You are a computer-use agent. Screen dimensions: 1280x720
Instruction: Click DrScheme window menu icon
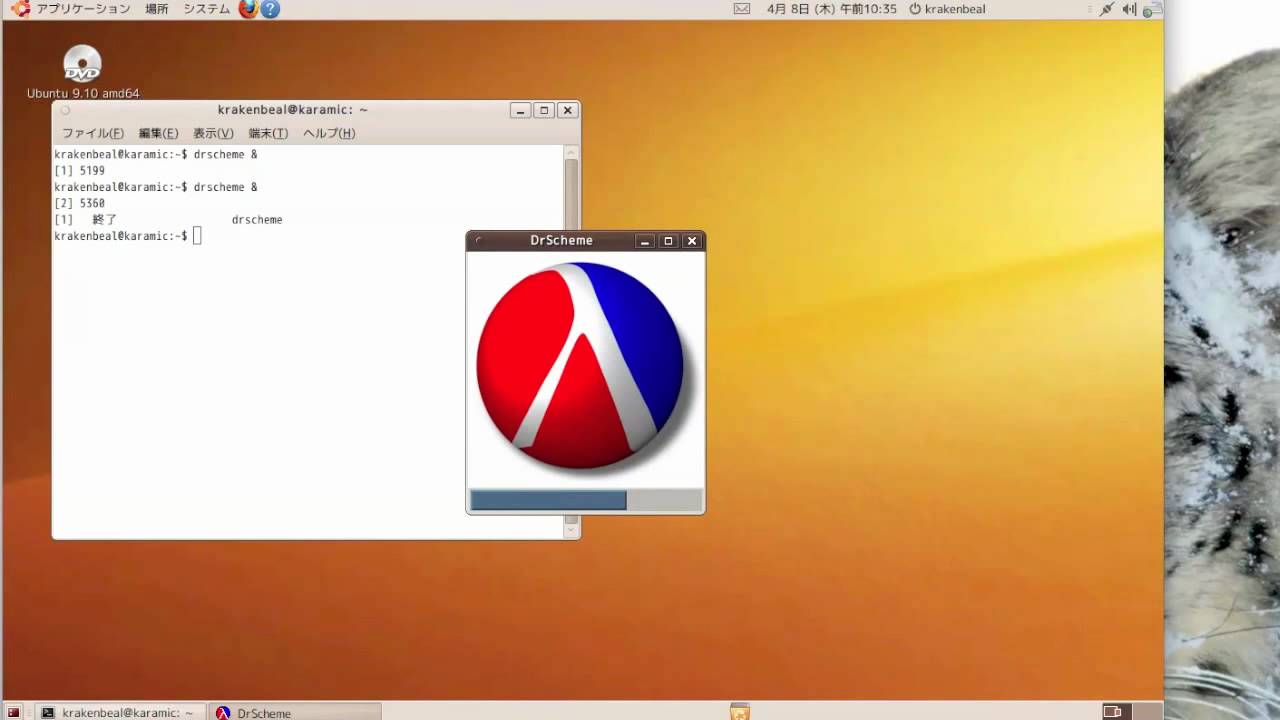tap(479, 241)
